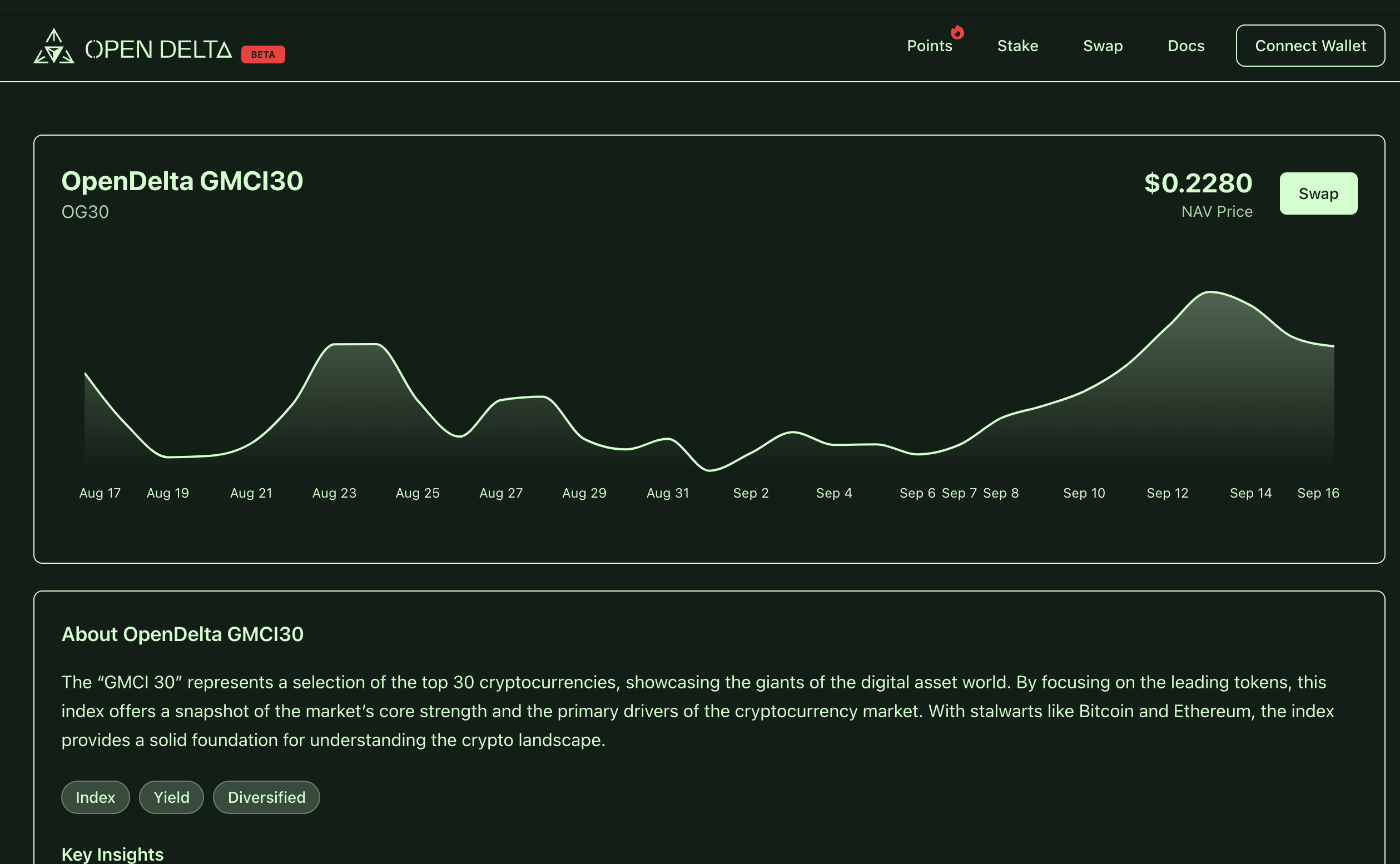The image size is (1400, 864).
Task: Open the Docs link in header
Action: [1186, 46]
